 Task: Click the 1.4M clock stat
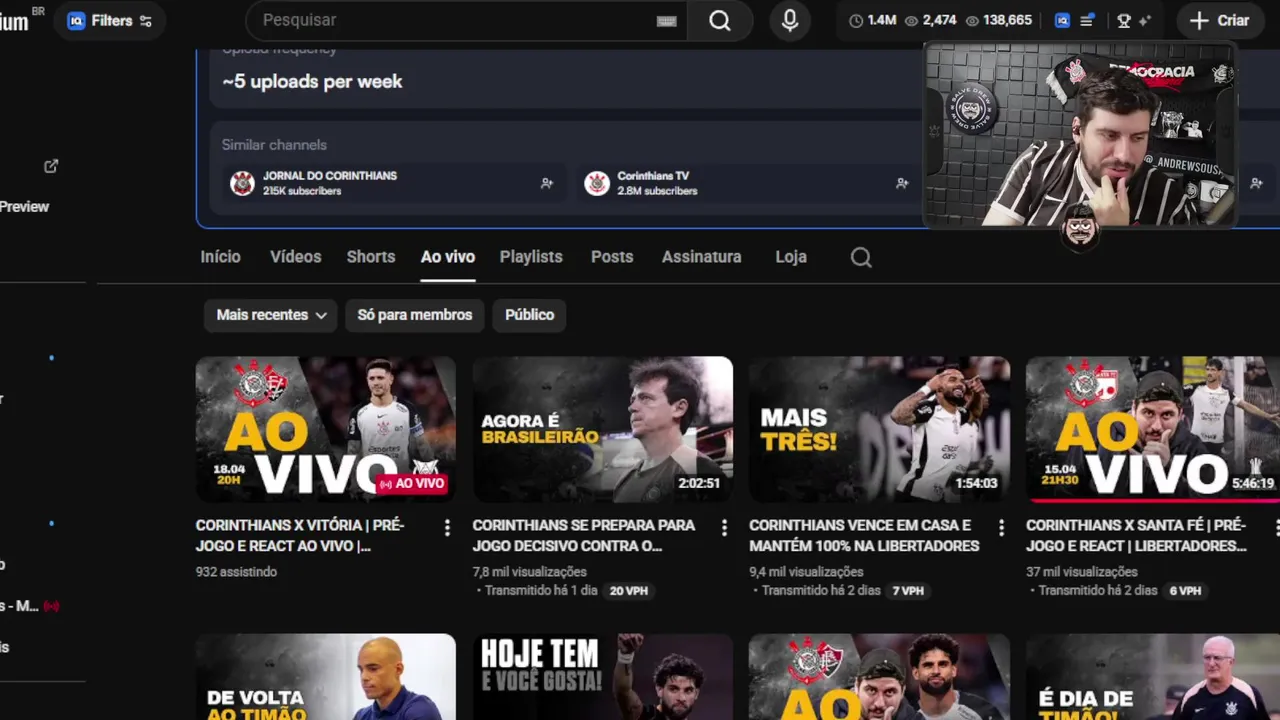872,20
